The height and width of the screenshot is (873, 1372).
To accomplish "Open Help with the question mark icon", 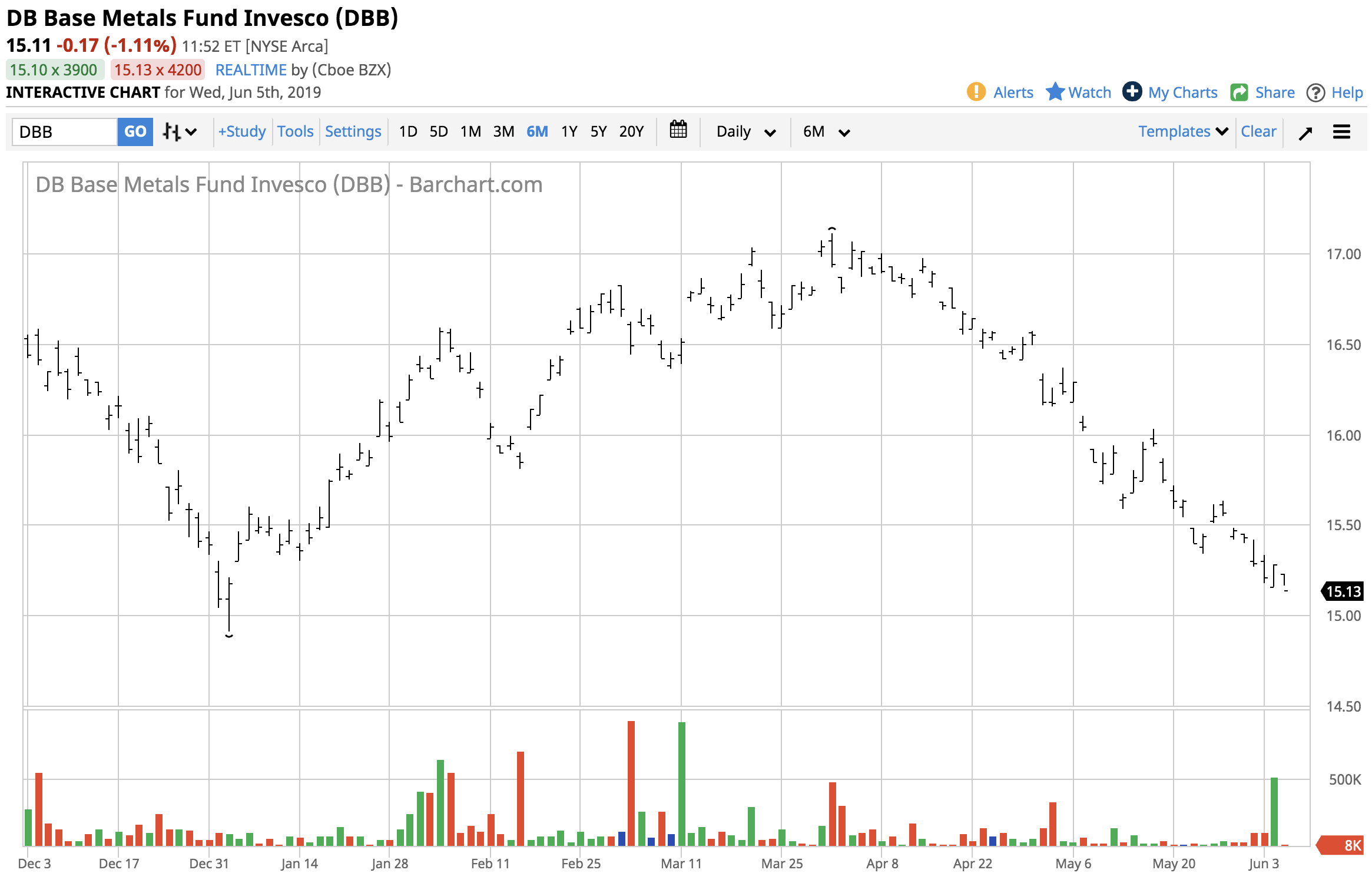I will [x=1316, y=92].
